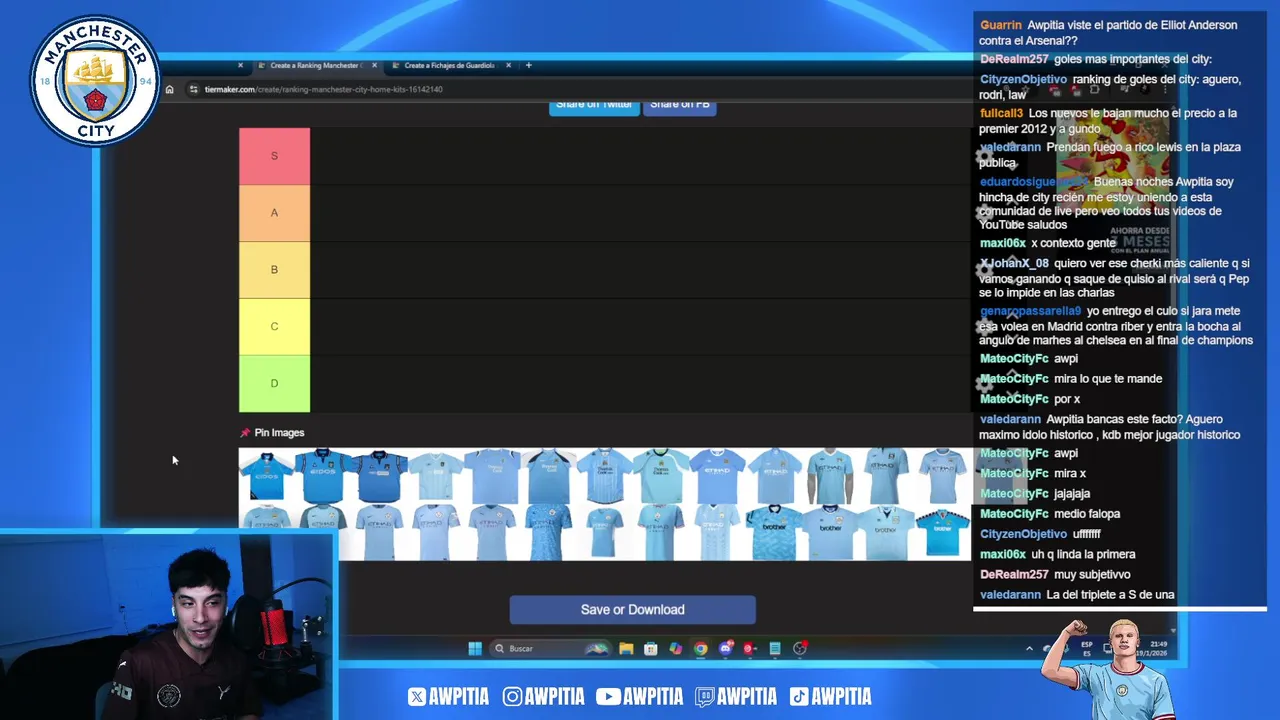The height and width of the screenshot is (720, 1280).
Task: Close the Create a Fichajes de Guardiola tab
Action: 508,65
